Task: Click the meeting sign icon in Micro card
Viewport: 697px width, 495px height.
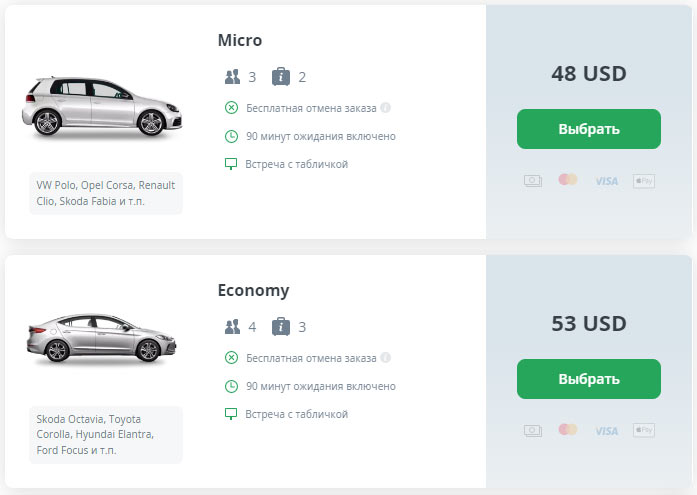Action: point(232,164)
